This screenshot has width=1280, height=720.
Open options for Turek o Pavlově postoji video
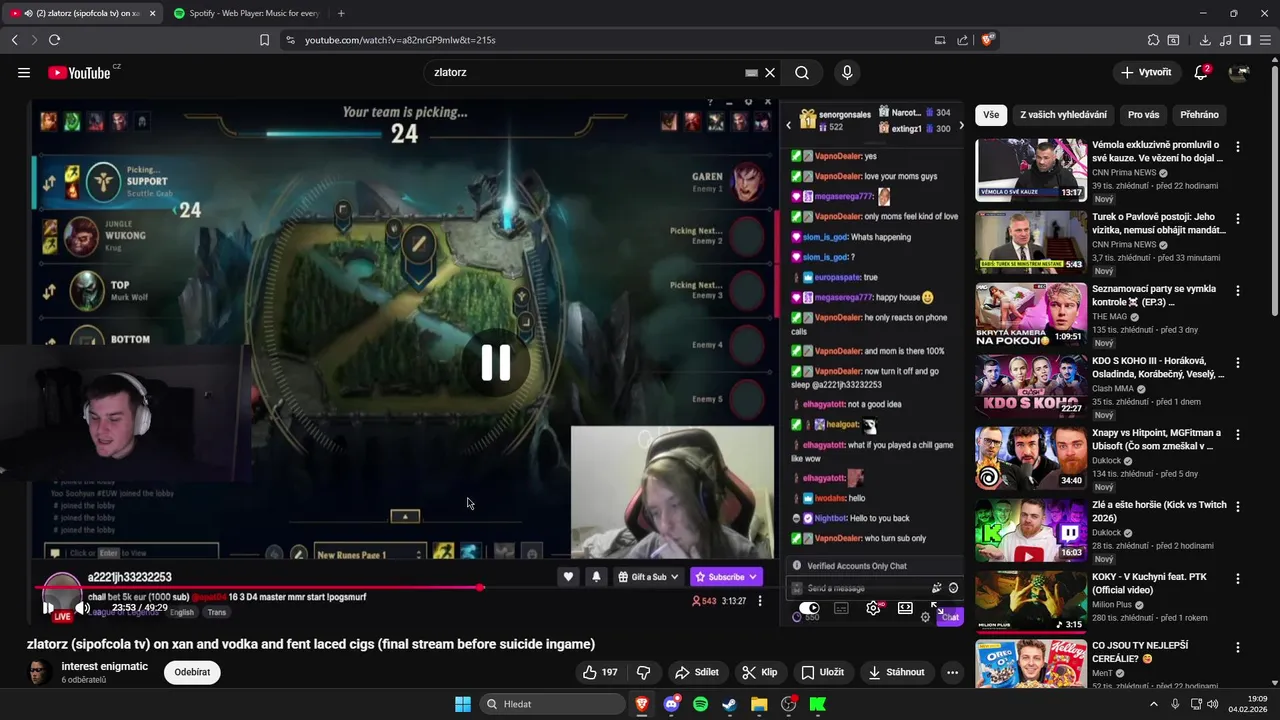click(1237, 219)
